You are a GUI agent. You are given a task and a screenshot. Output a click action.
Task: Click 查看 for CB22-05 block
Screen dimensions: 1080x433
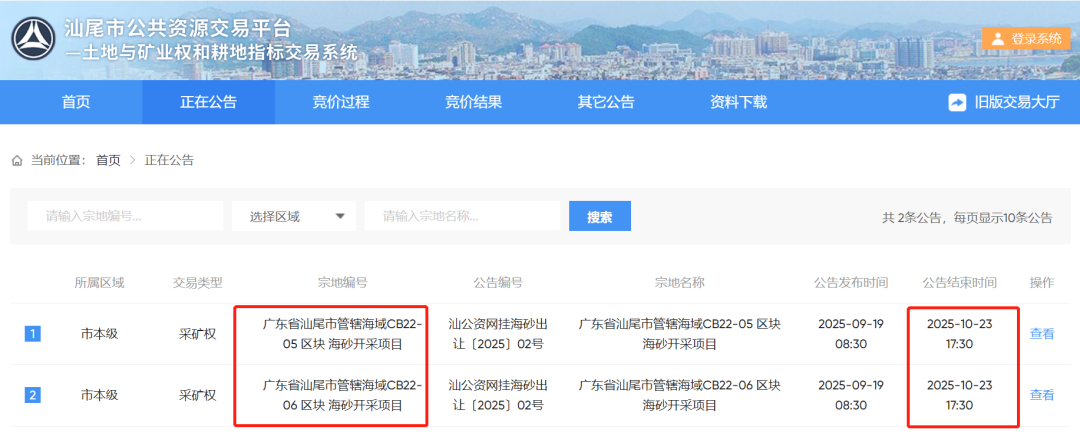(x=1042, y=334)
